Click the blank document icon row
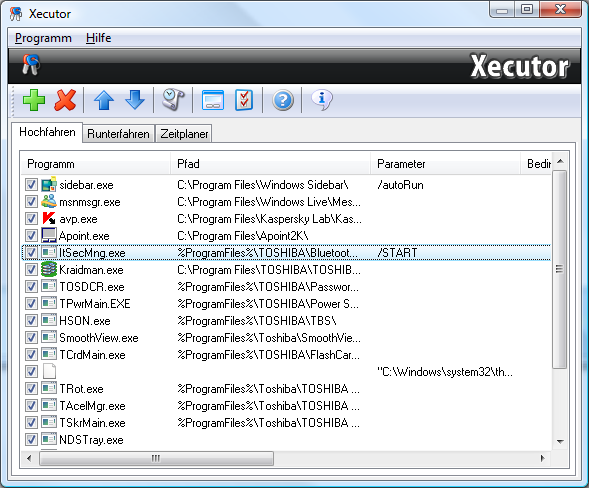Screen dimensions: 589x488 click(x=49, y=372)
